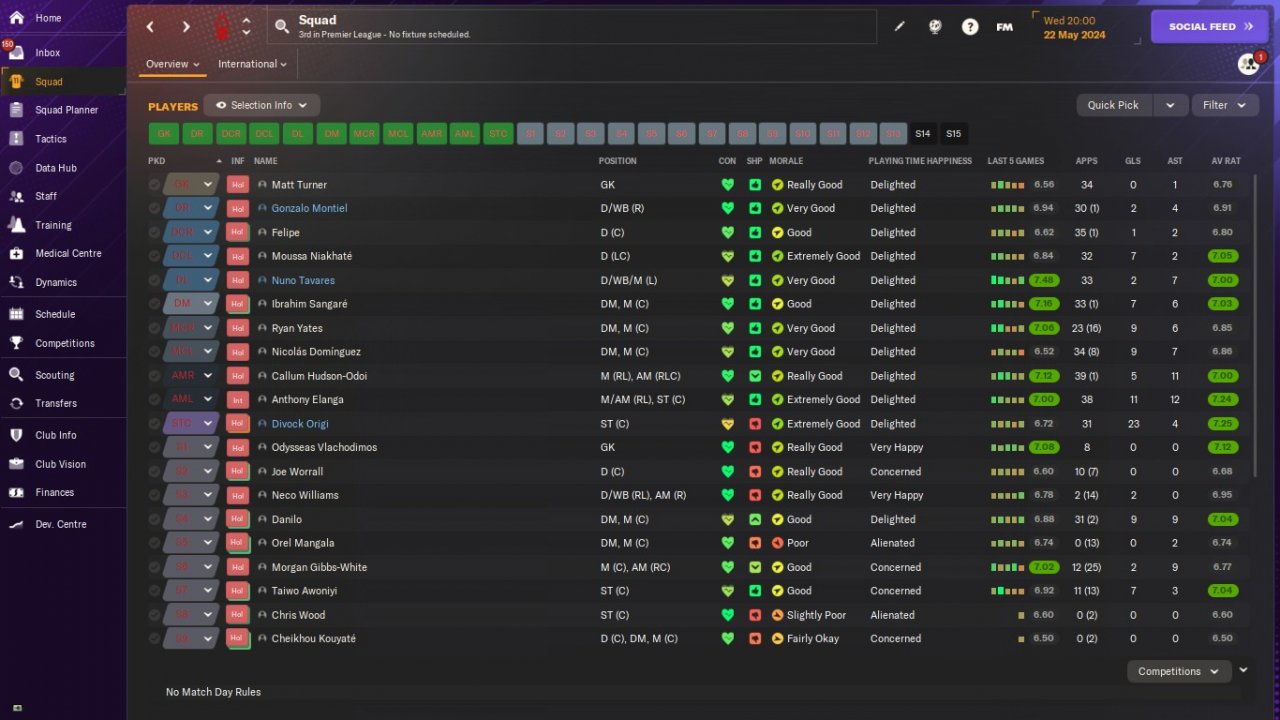Screen dimensions: 1280x720
Task: Click the Quick Pick button
Action: tap(1114, 105)
